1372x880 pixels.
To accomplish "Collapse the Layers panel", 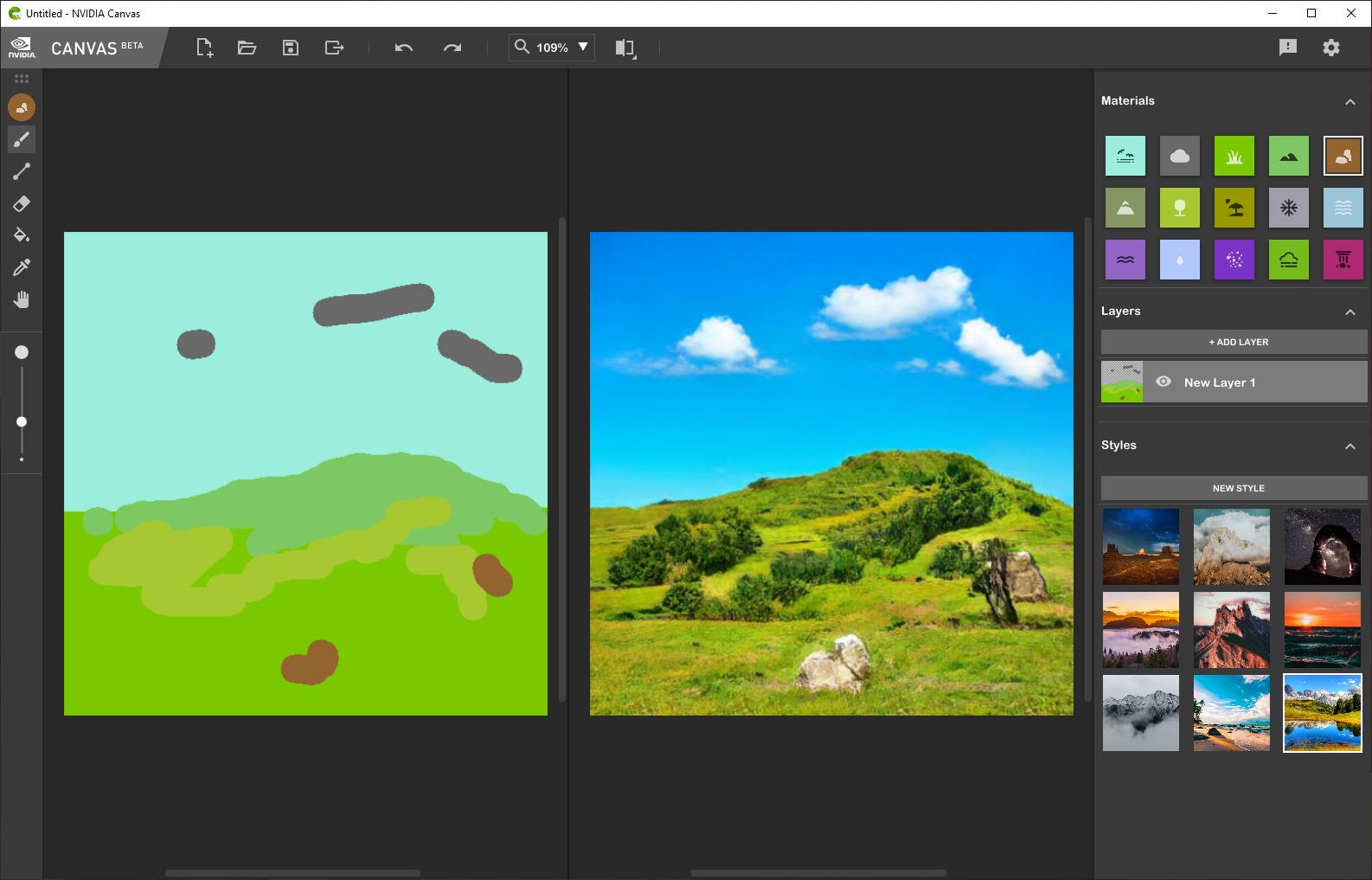I will [1350, 312].
